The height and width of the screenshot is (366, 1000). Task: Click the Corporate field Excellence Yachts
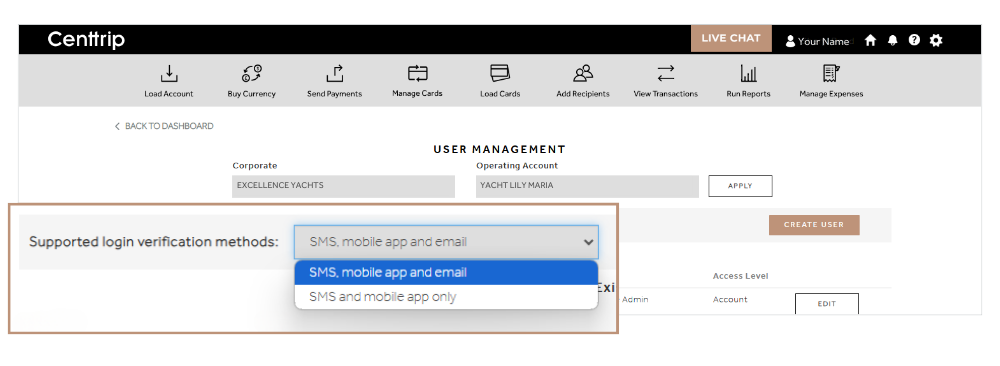click(x=344, y=186)
